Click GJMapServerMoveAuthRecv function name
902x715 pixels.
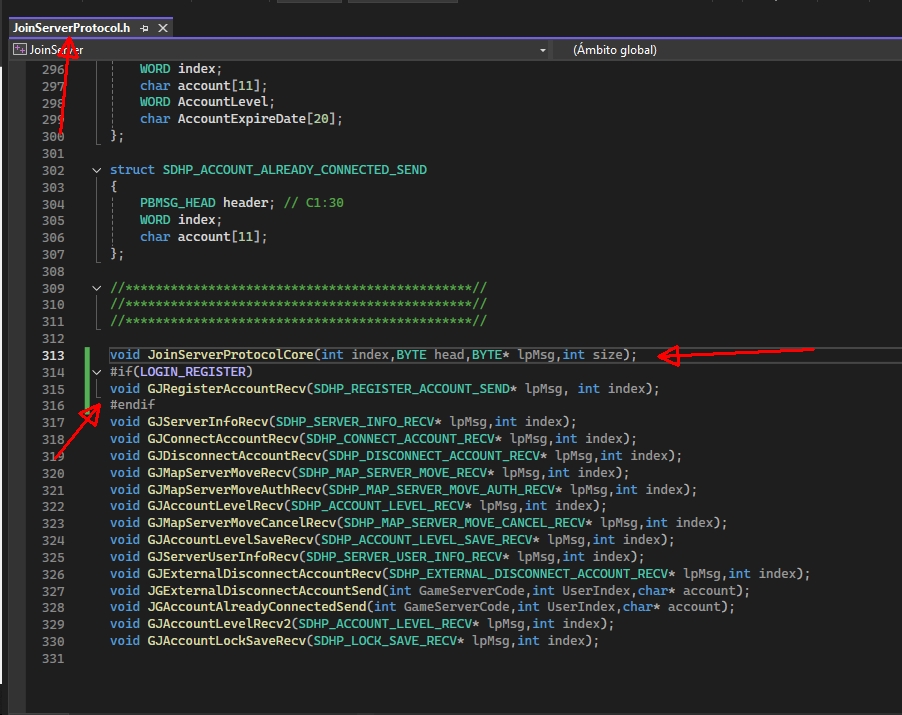234,490
